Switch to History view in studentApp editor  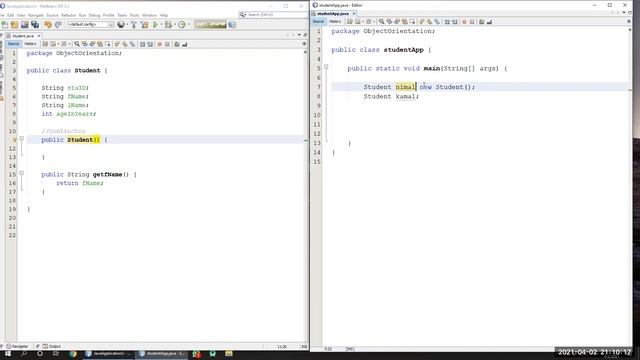(x=335, y=22)
